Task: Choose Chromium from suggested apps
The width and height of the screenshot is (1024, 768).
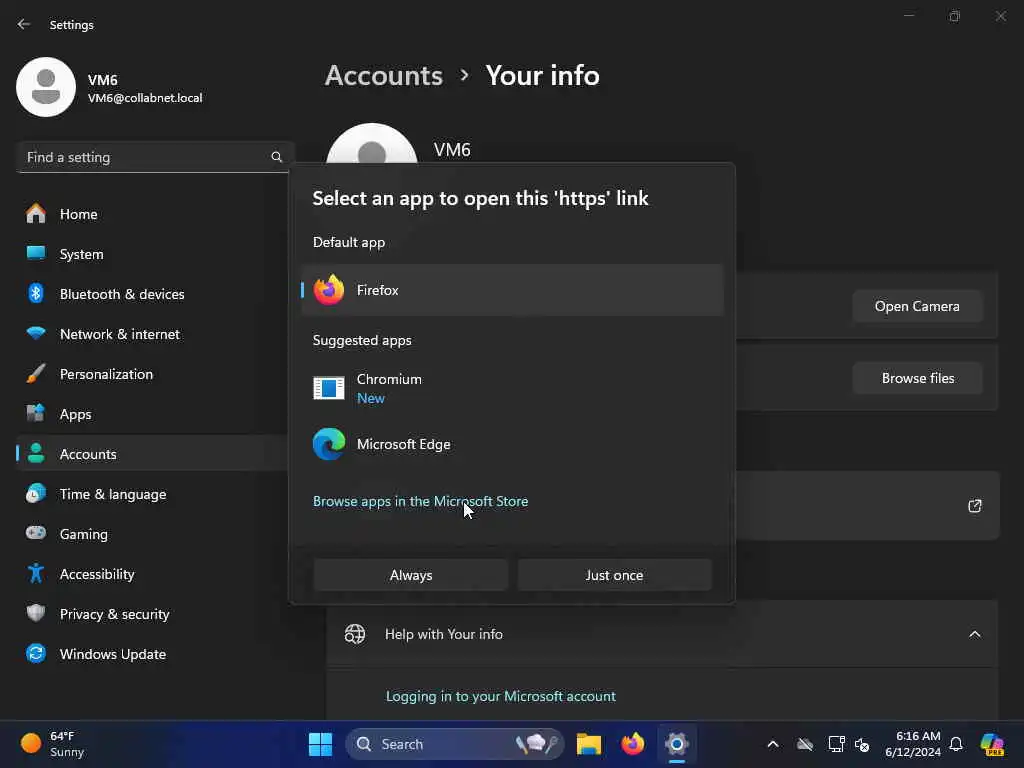Action: coord(512,388)
